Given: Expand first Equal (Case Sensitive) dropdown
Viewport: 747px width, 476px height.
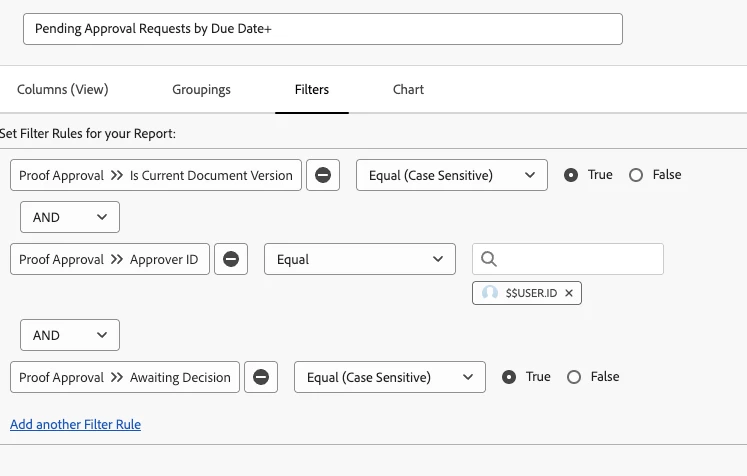Looking at the screenshot, I should coord(451,175).
